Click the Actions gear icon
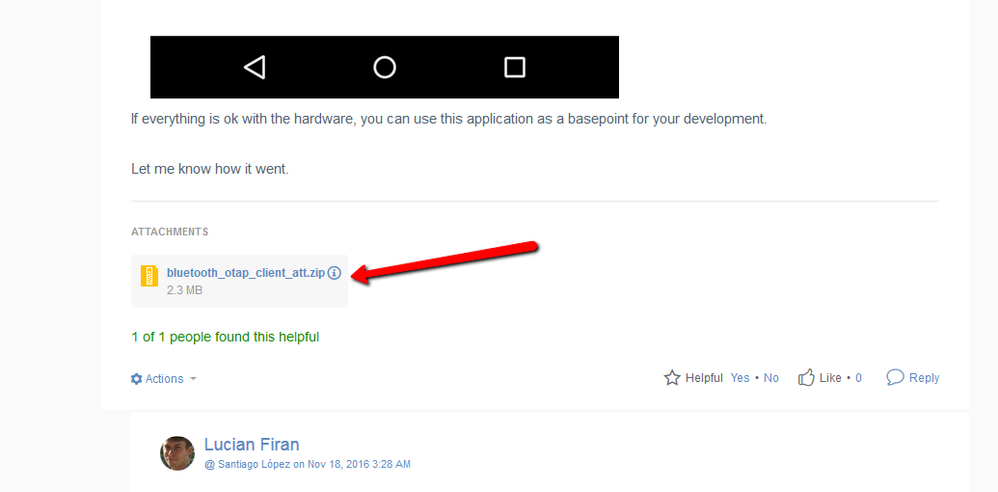Image resolution: width=998 pixels, height=492 pixels. point(136,379)
